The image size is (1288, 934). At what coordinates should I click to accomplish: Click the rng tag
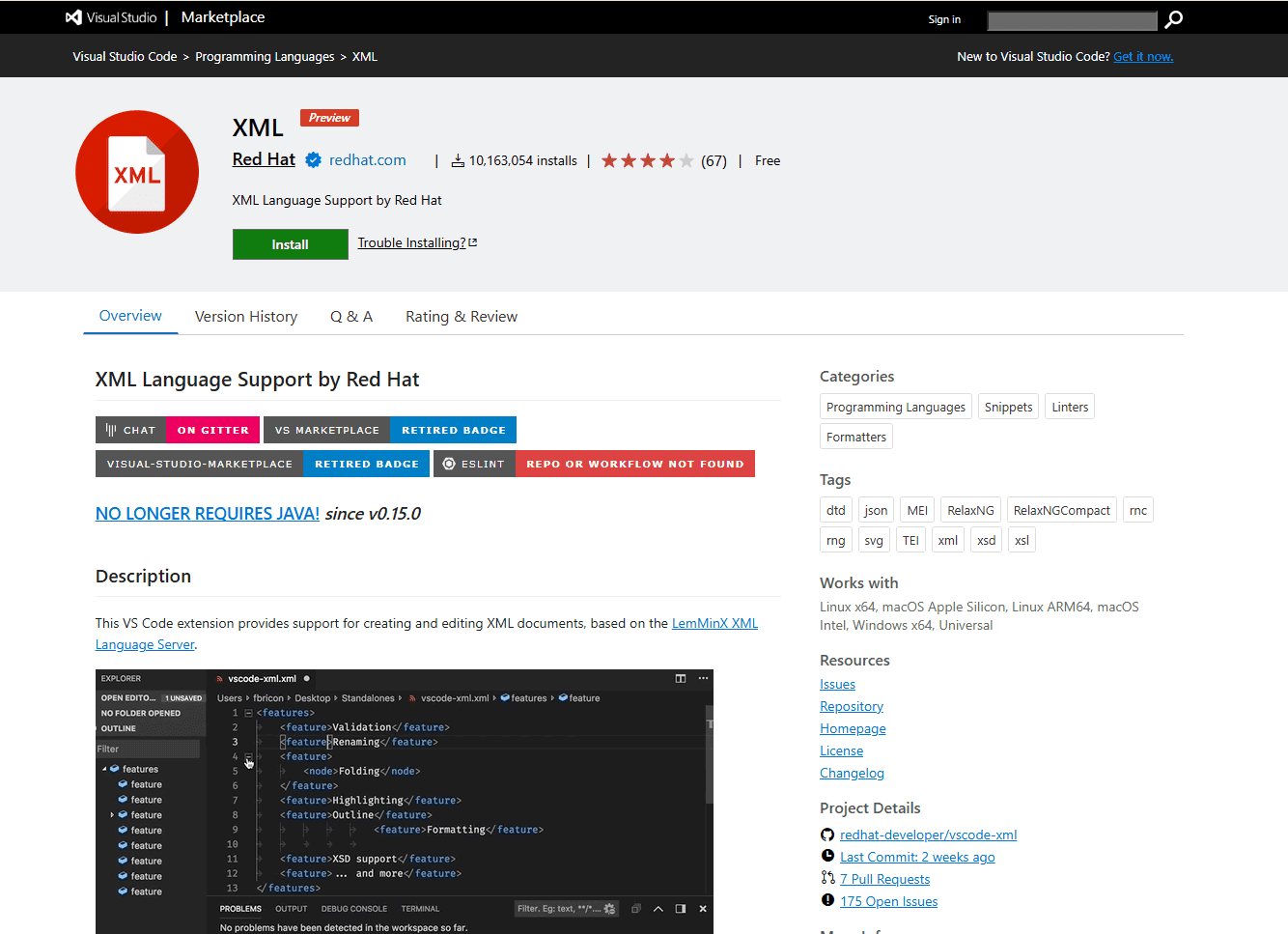pyautogui.click(x=836, y=540)
